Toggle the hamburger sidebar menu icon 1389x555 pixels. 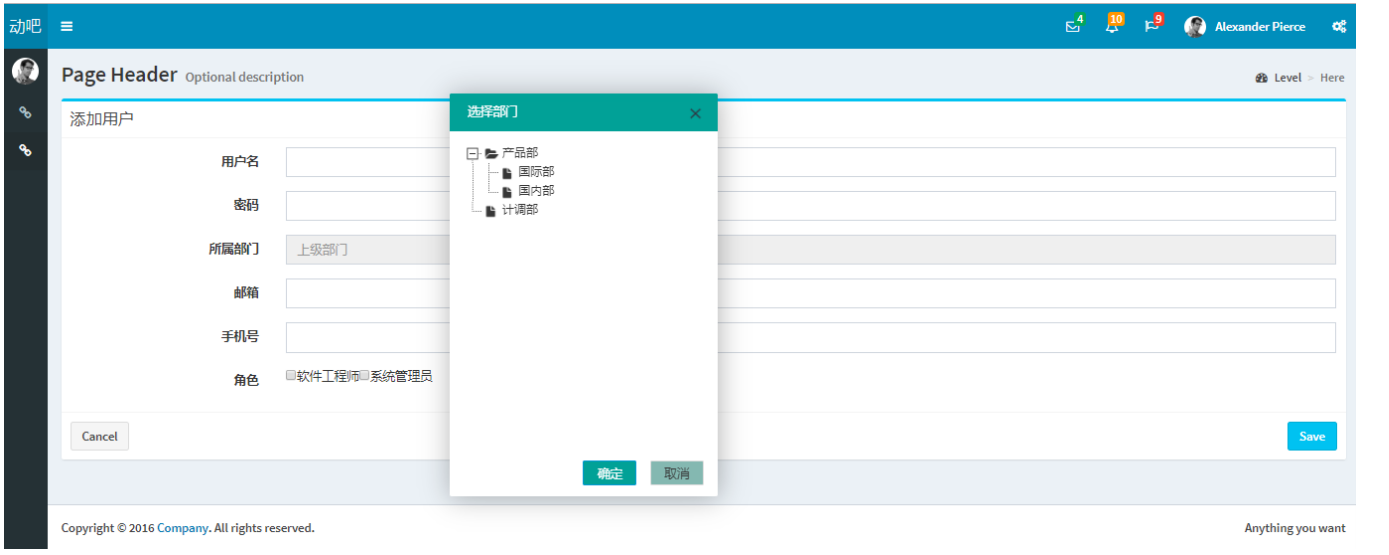[x=67, y=27]
